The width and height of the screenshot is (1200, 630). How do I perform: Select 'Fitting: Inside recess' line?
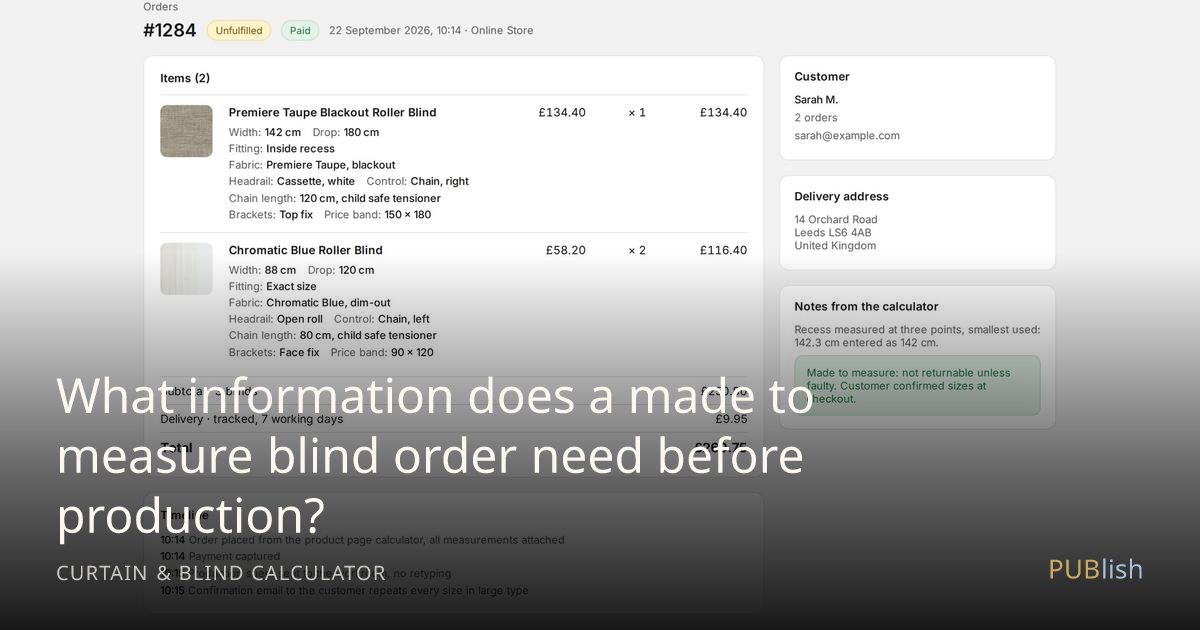(282, 148)
